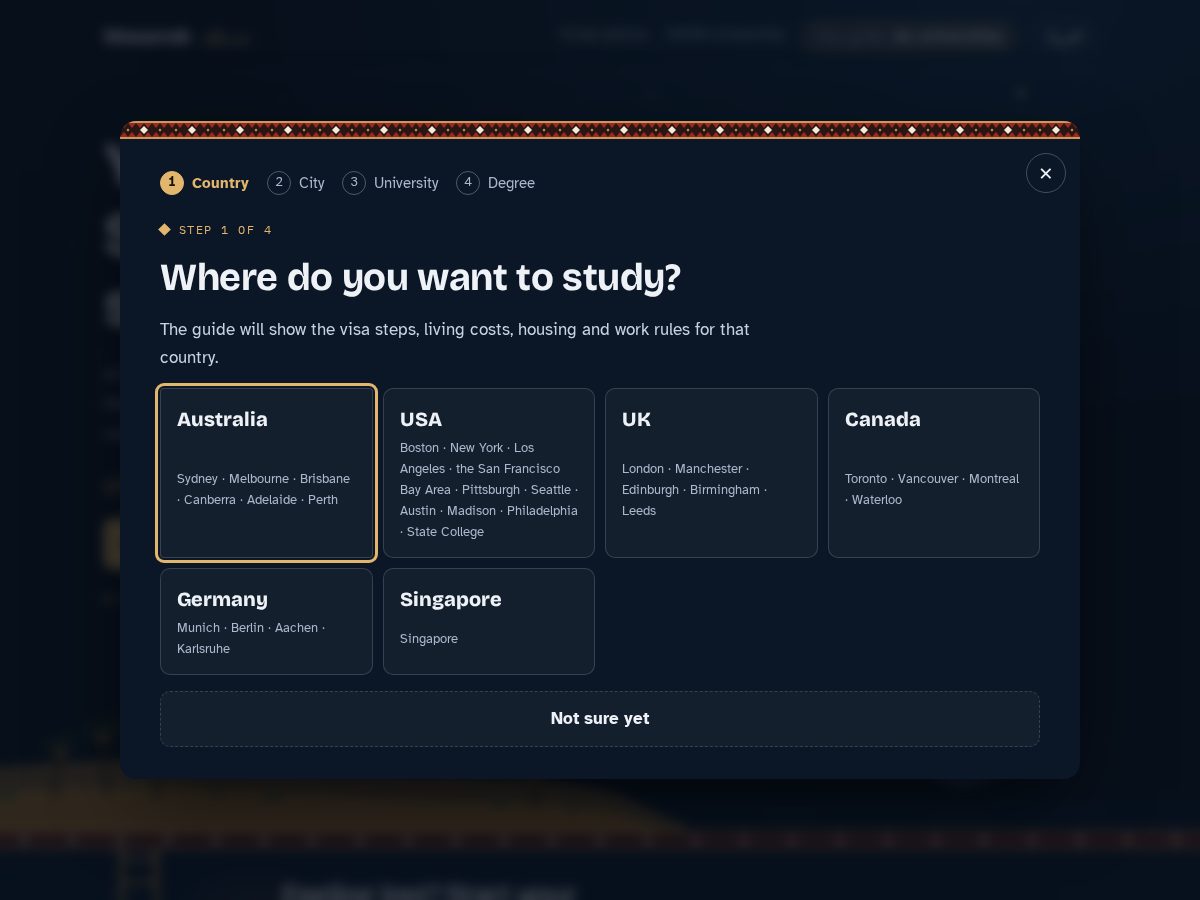Open the City step tab
The height and width of the screenshot is (900, 1200).
(296, 183)
